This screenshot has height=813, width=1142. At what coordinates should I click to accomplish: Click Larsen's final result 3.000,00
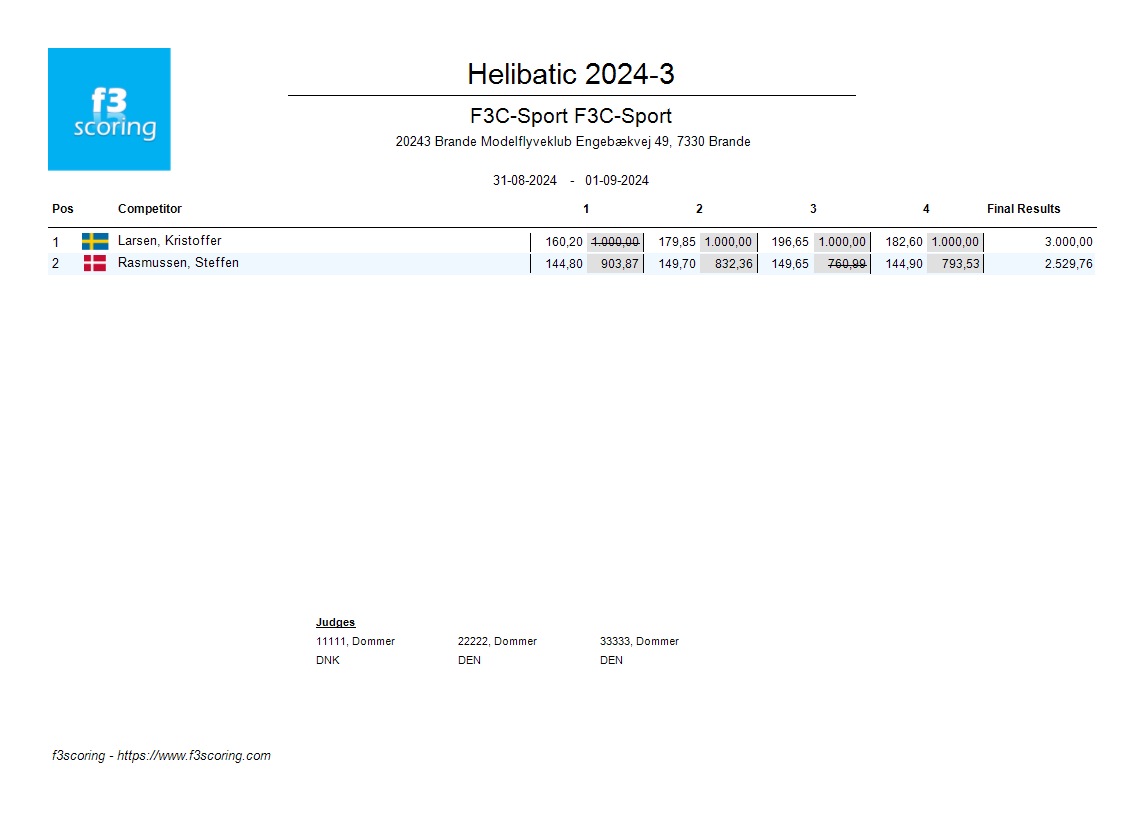1068,242
